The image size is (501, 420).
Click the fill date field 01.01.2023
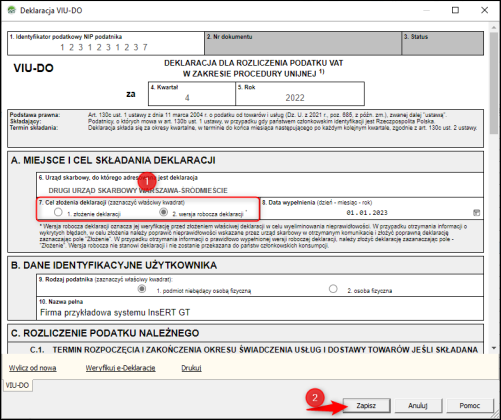pyautogui.click(x=367, y=213)
